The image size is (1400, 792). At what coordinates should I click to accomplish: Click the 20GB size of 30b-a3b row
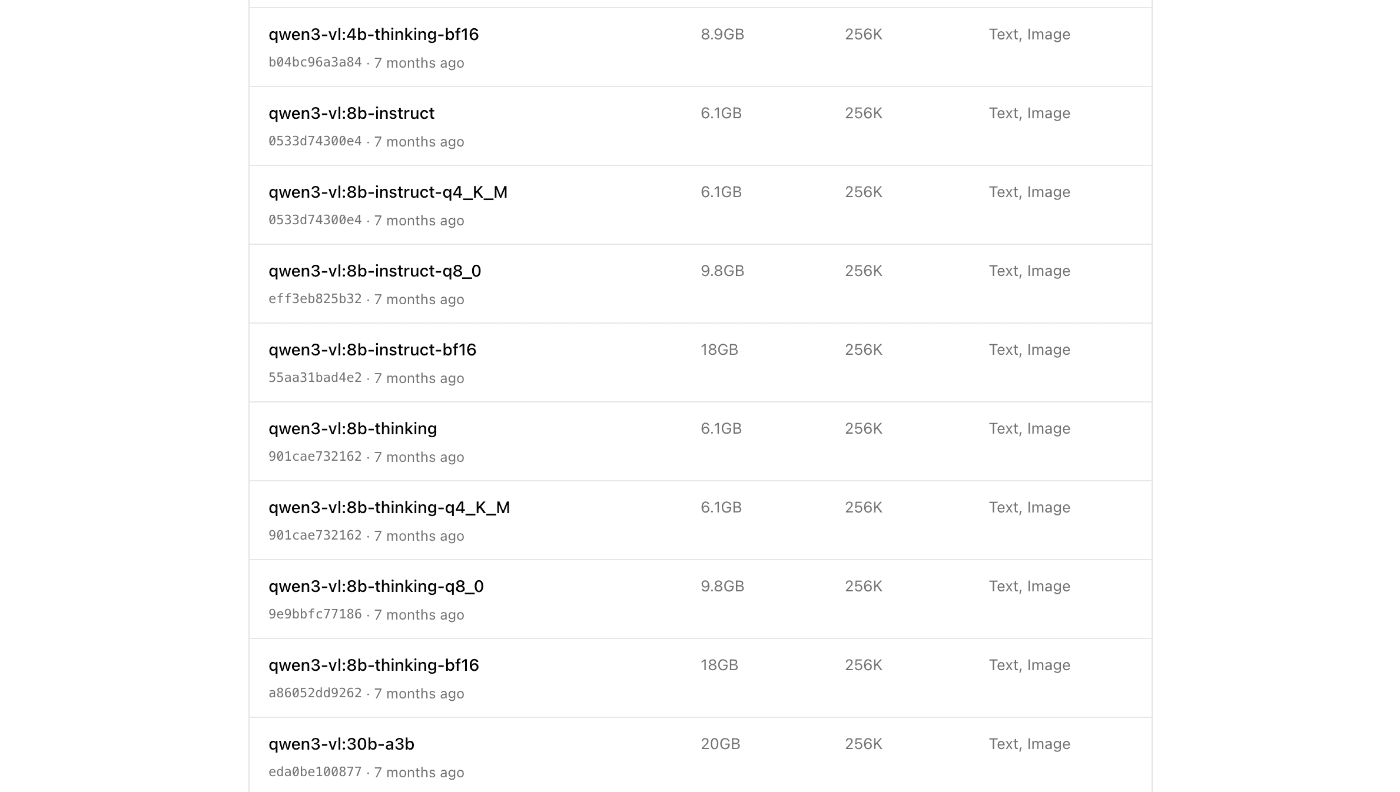(x=720, y=744)
